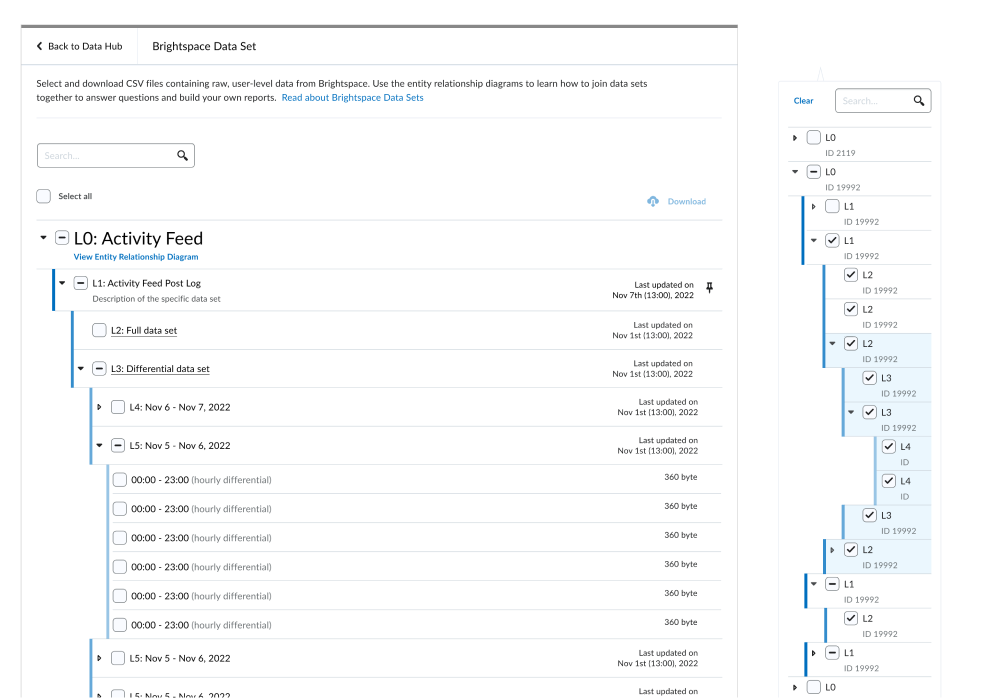
Task: Toggle the L1: Activity Feed Post Log checkbox
Action: 80,283
